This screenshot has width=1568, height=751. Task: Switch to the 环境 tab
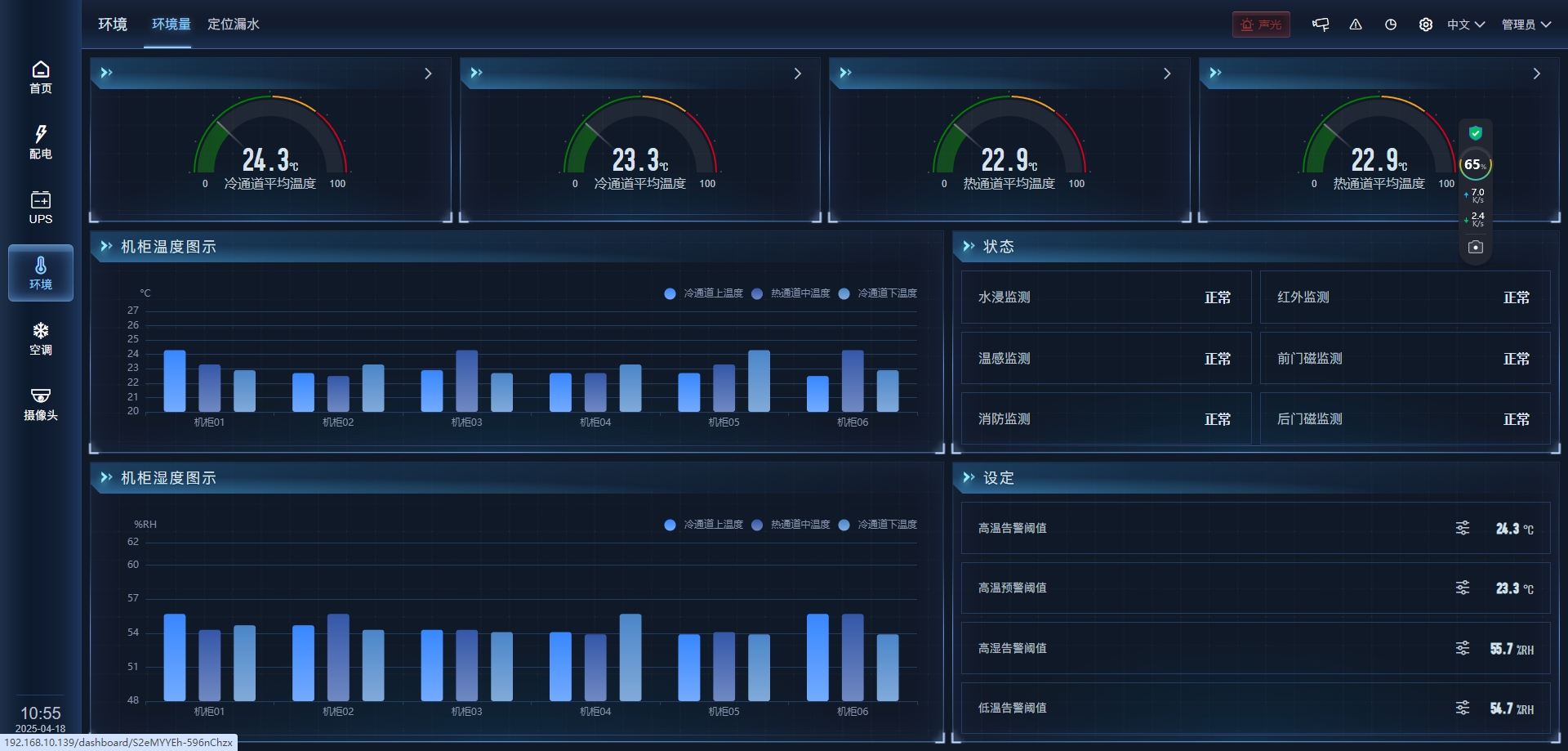[112, 25]
